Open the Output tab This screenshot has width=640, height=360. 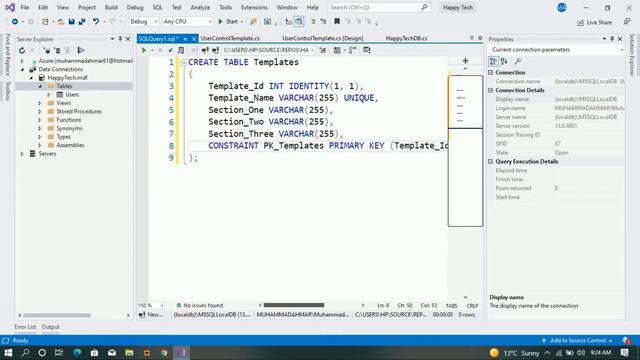[51, 327]
